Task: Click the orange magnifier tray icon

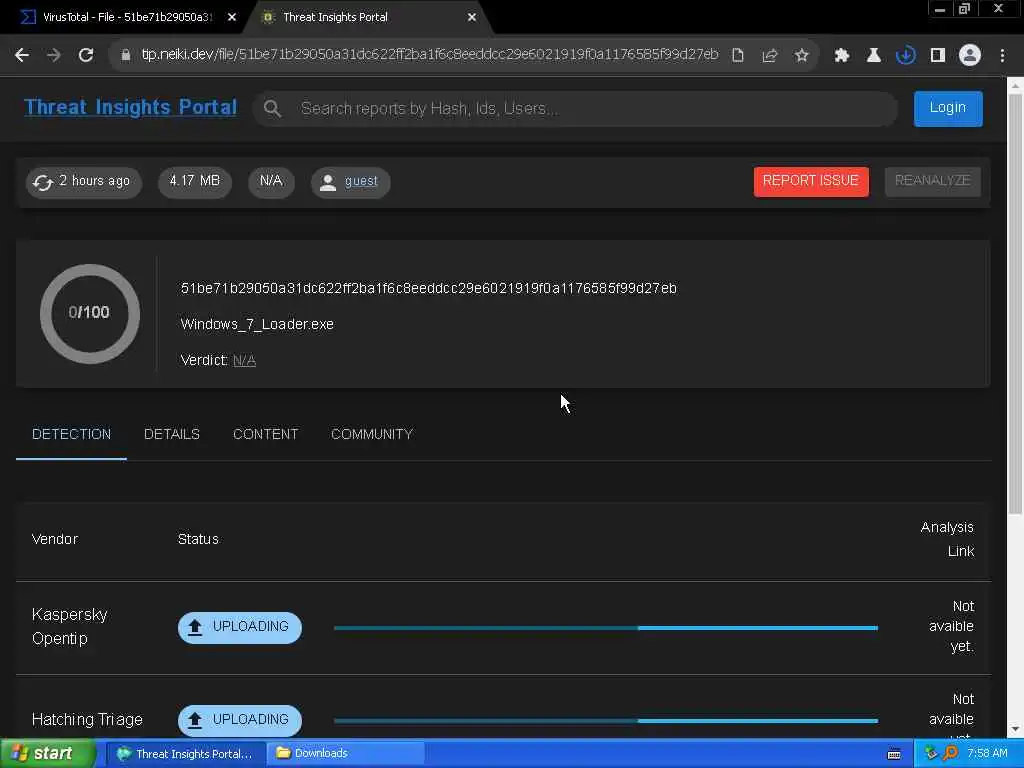Action: click(950, 754)
